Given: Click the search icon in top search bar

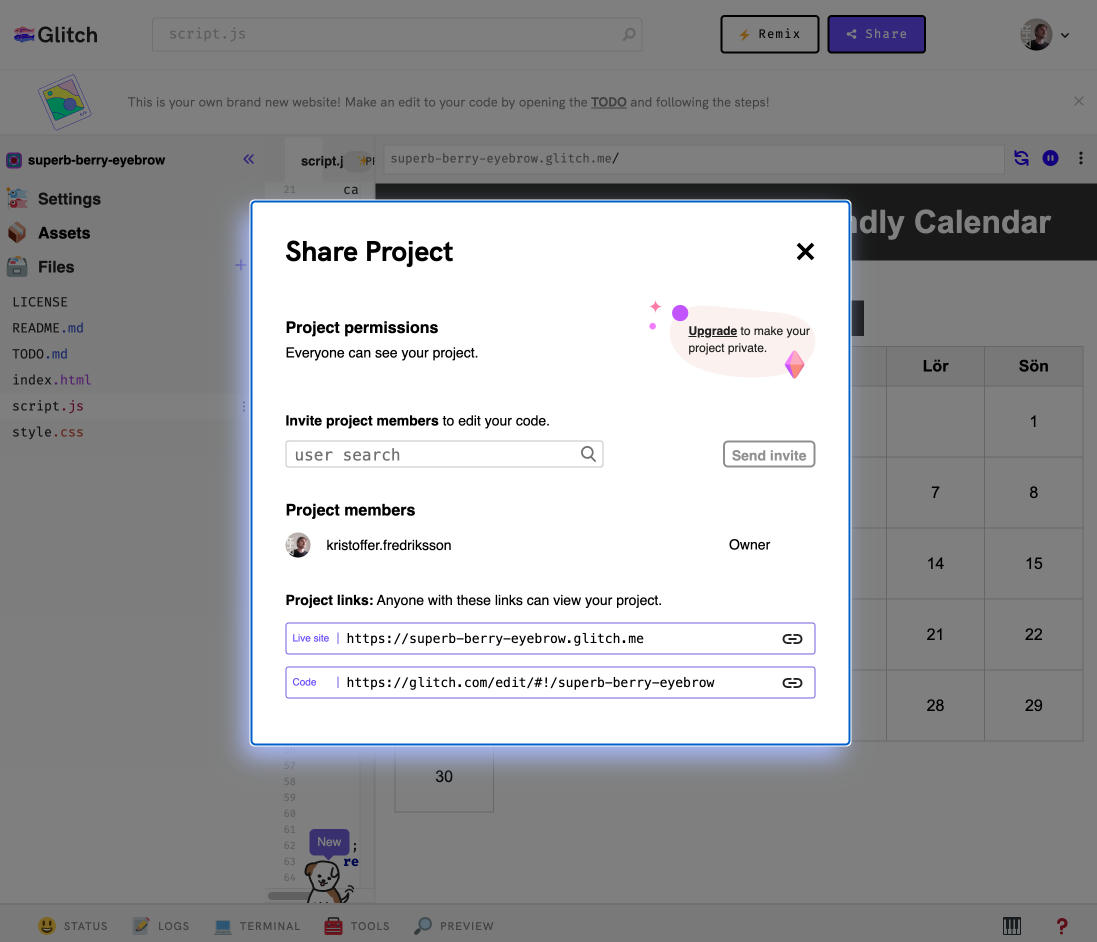Looking at the screenshot, I should [x=629, y=34].
